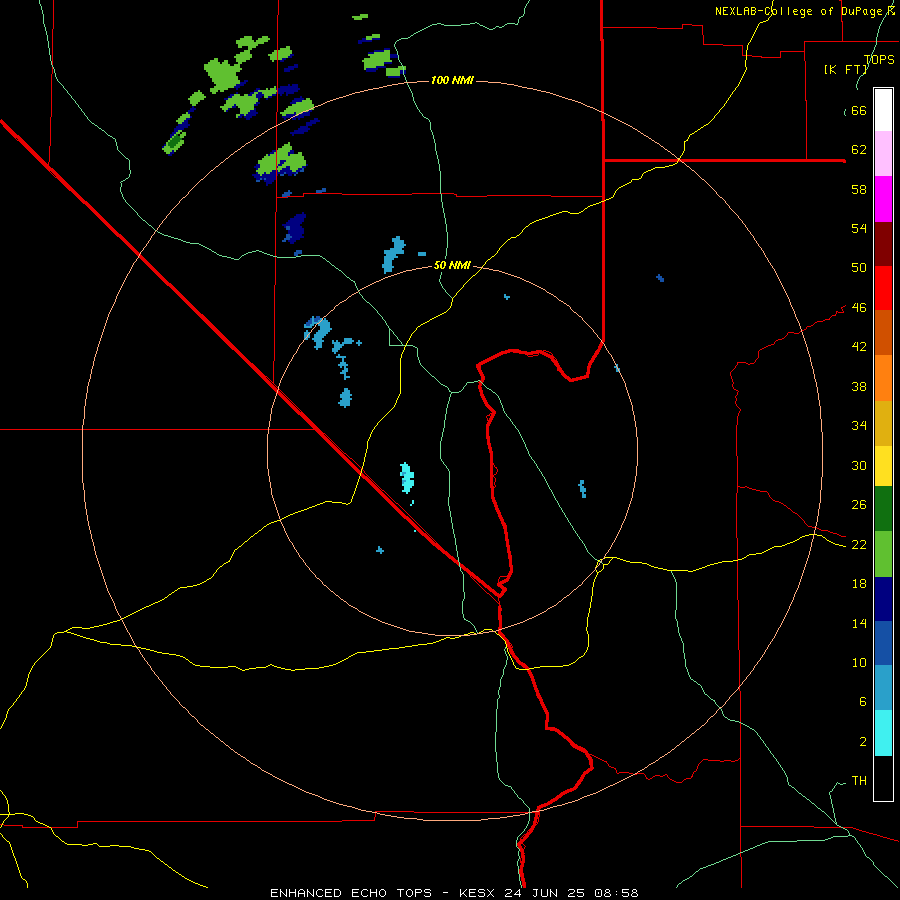
Task: Click the '2' legend value
Action: click(863, 742)
